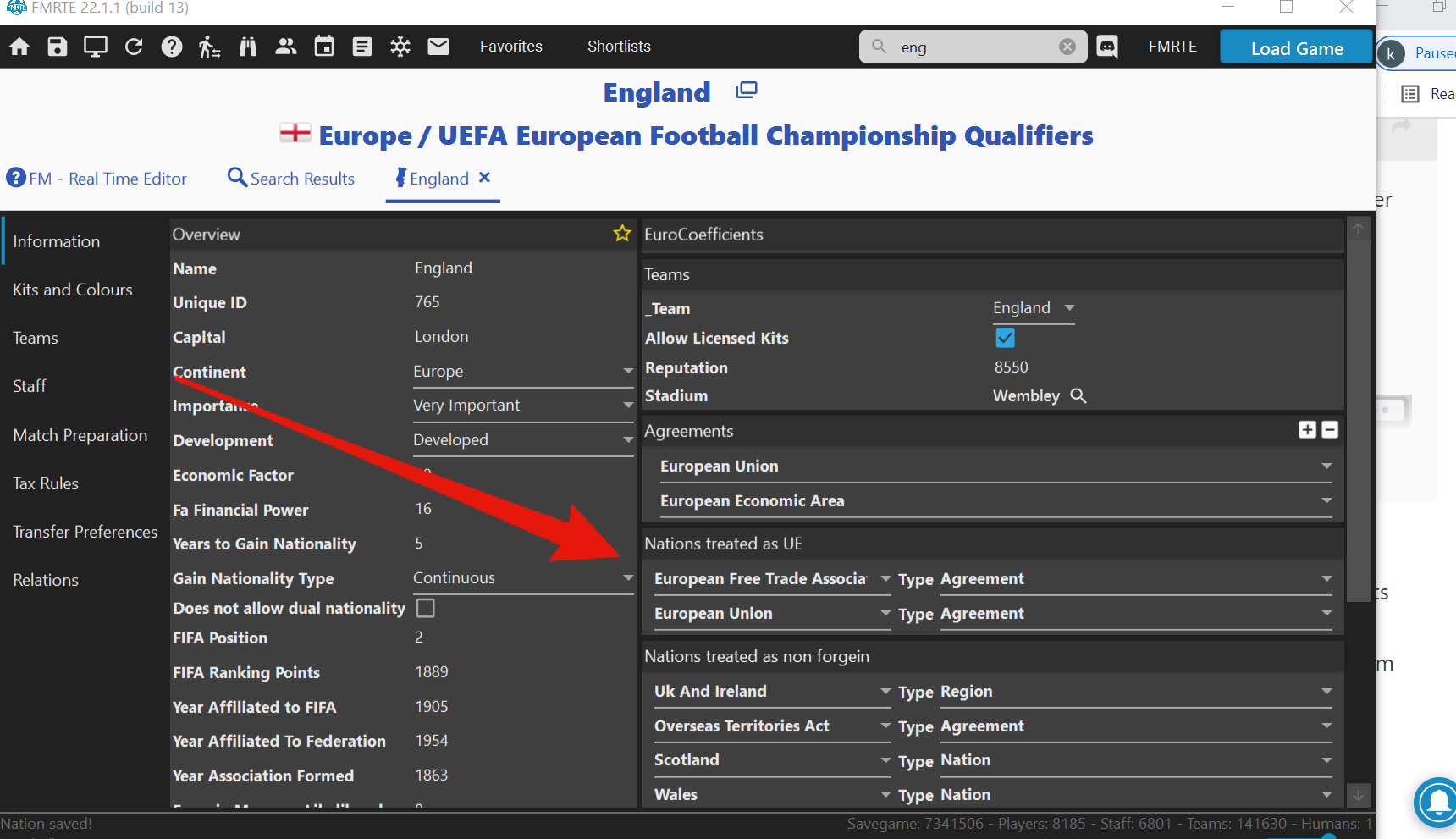This screenshot has width=1456, height=839.
Task: Click the FMRTE menu button
Action: click(1173, 47)
